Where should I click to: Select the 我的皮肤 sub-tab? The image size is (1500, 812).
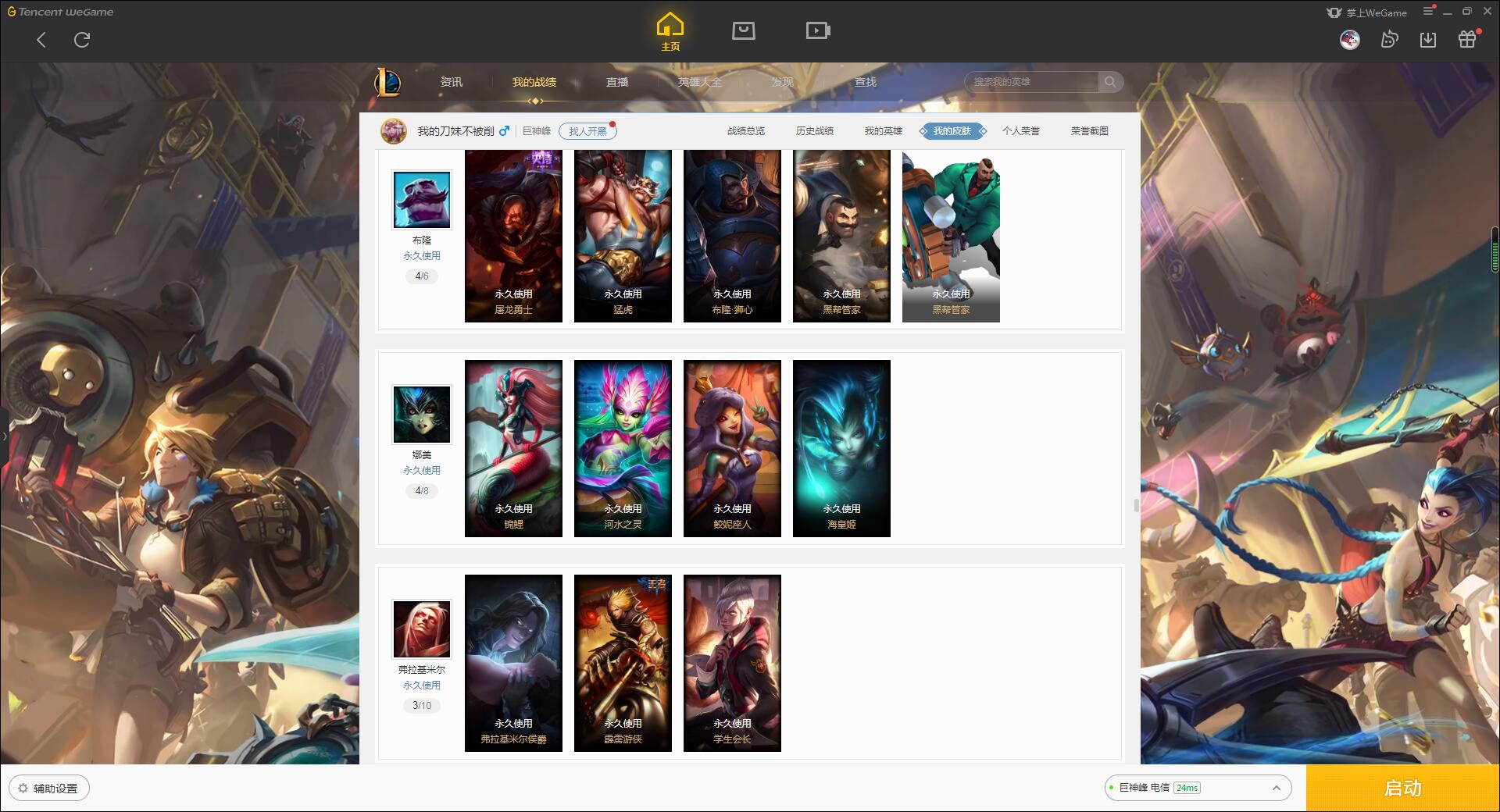(x=952, y=131)
